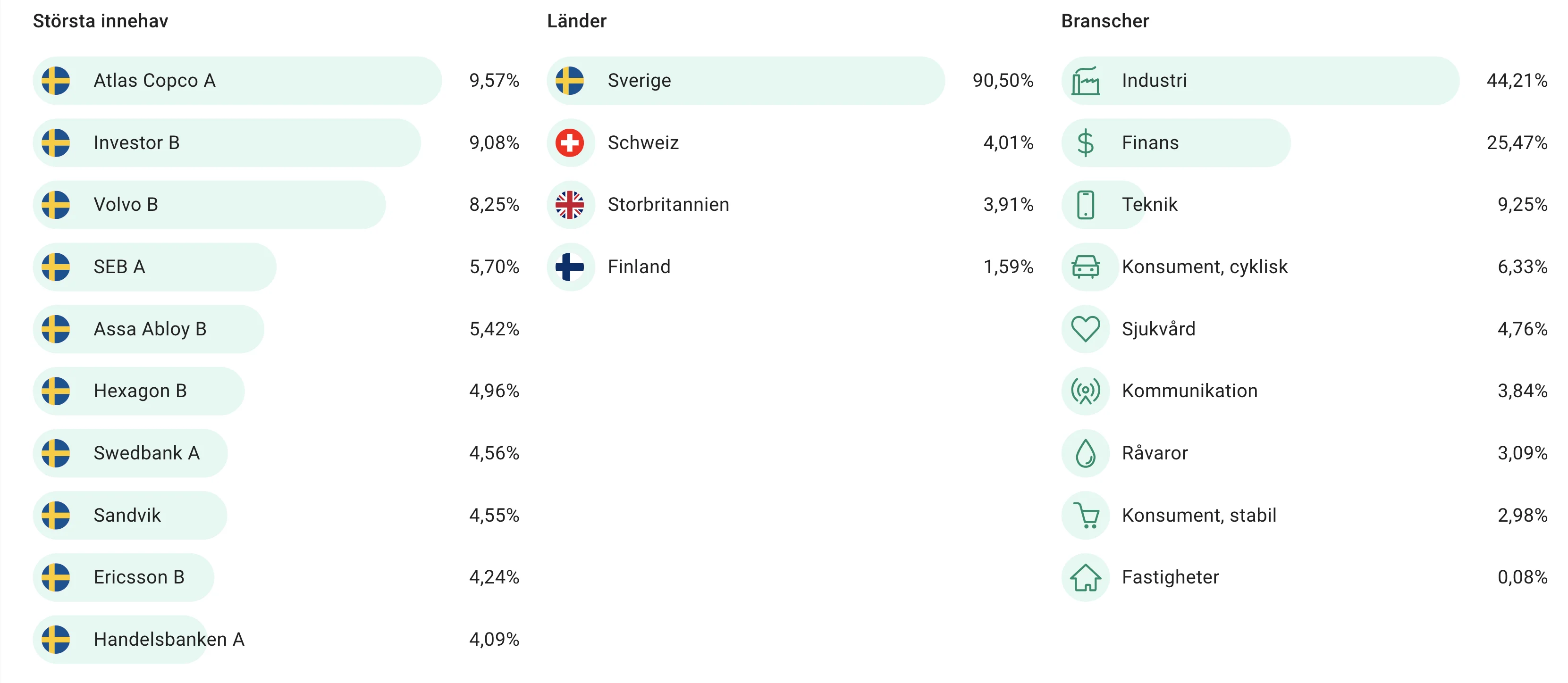Click the Industri factory icon
The height and width of the screenshot is (683, 1568).
(1085, 81)
